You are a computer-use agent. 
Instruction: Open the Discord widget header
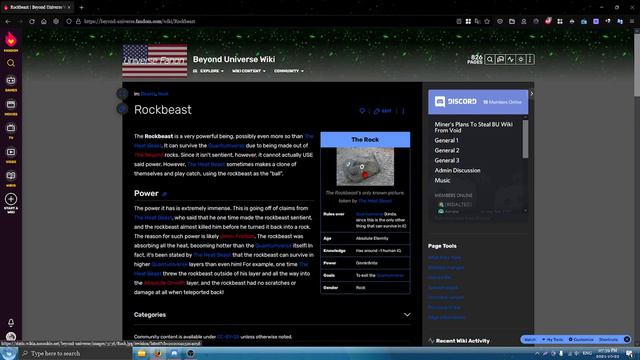tap(478, 102)
